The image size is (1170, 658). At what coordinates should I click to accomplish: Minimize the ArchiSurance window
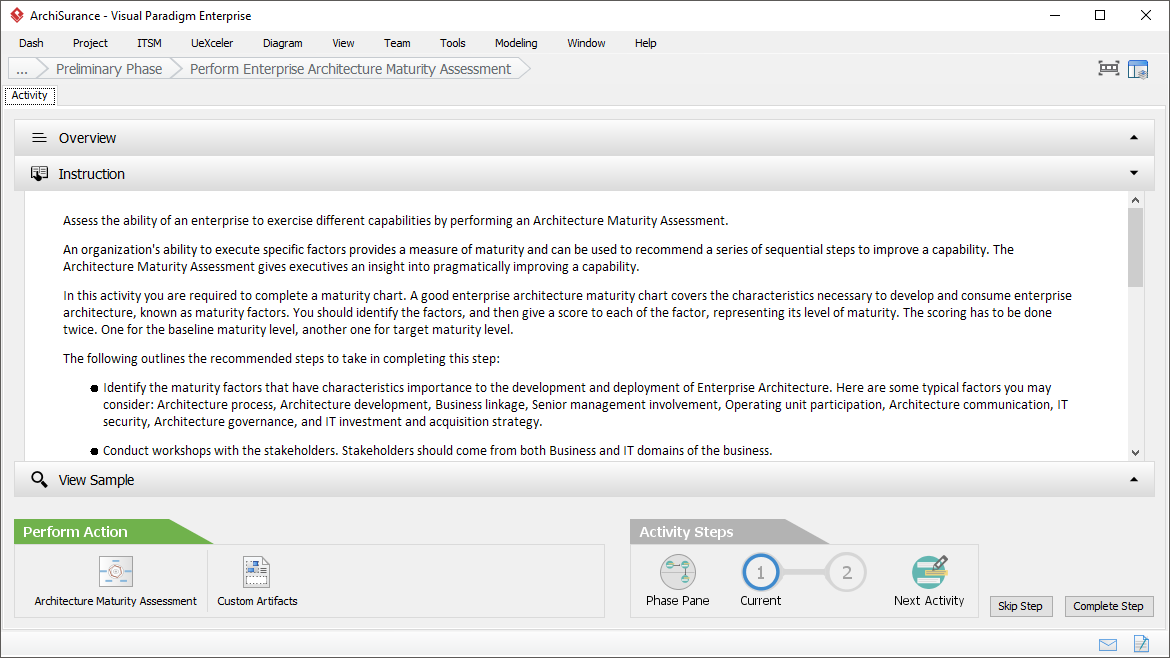click(1054, 15)
